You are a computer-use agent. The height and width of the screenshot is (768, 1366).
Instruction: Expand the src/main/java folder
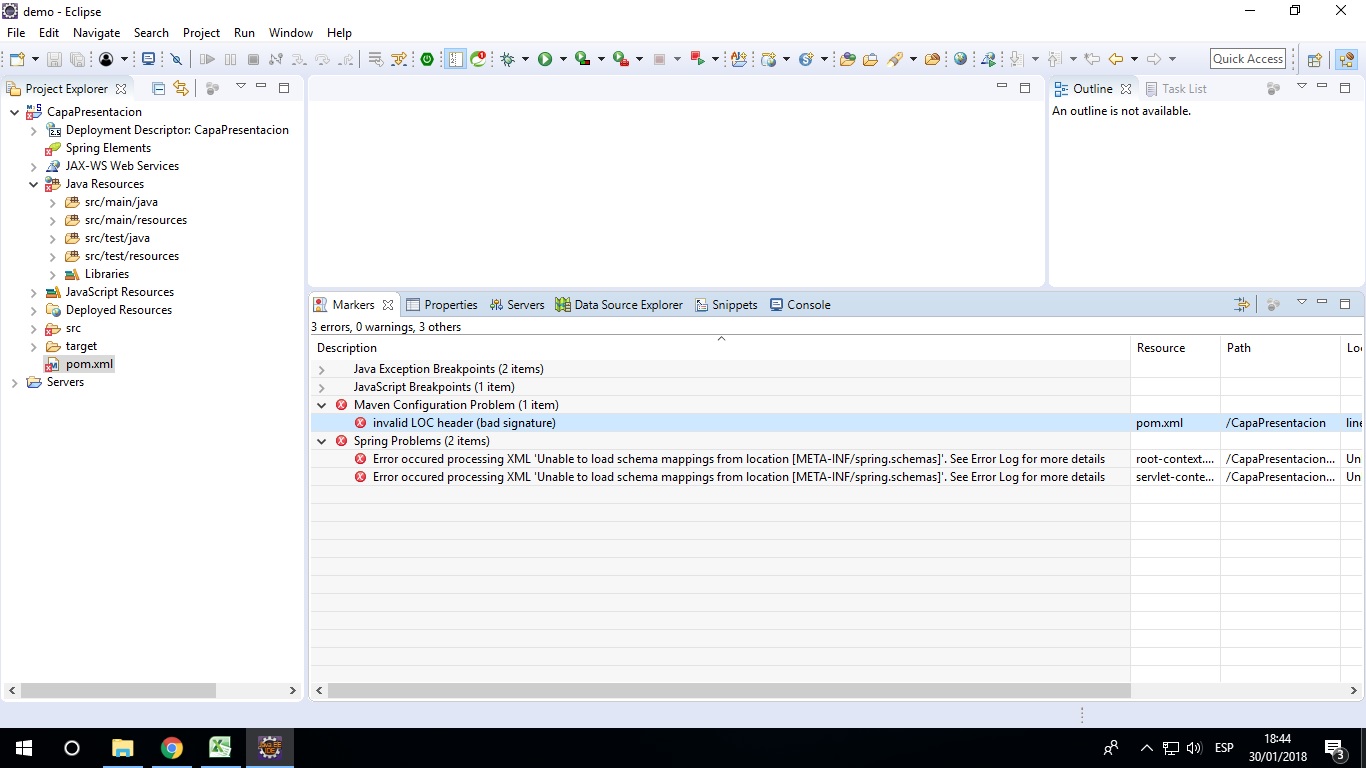click(52, 202)
